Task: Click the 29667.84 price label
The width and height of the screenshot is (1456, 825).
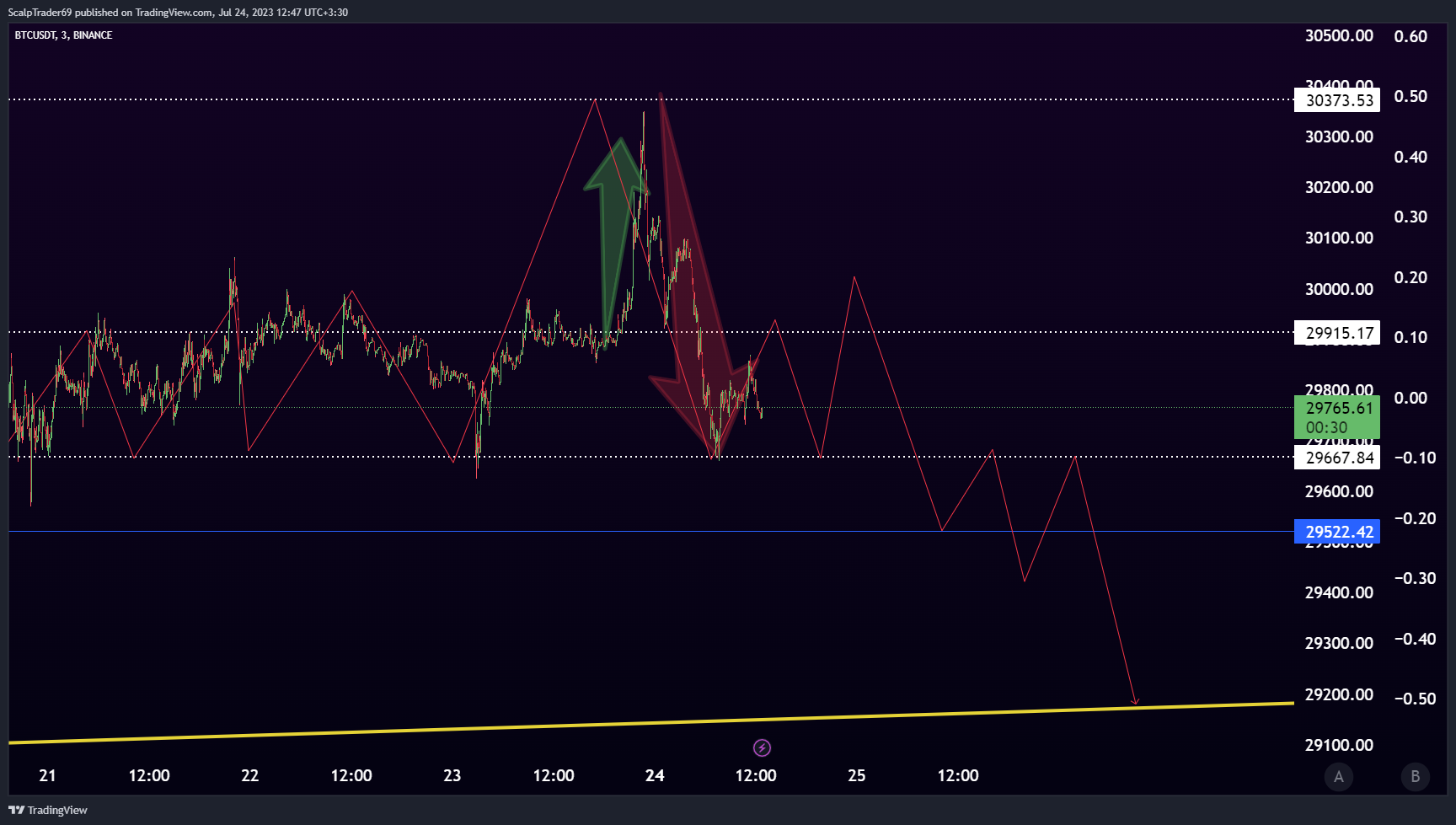Action: coord(1337,458)
